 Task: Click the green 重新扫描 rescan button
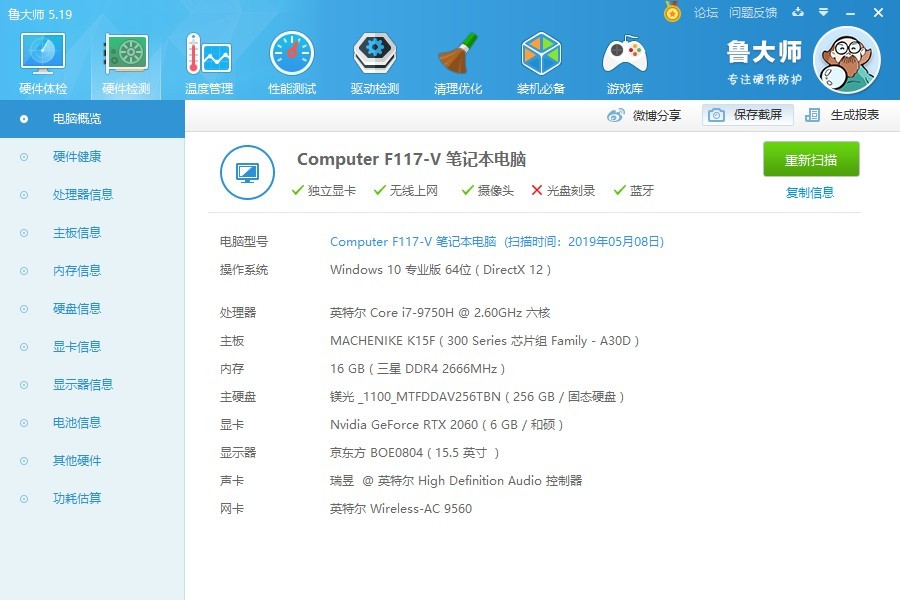pos(811,159)
